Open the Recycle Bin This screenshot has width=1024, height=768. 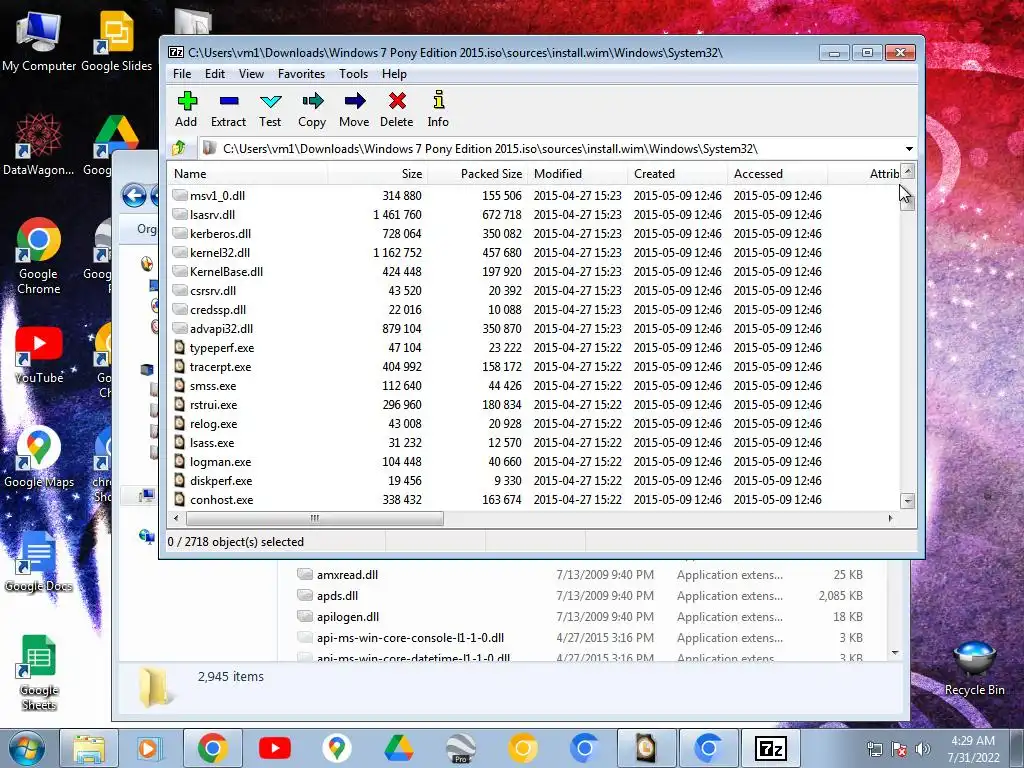[x=974, y=667]
